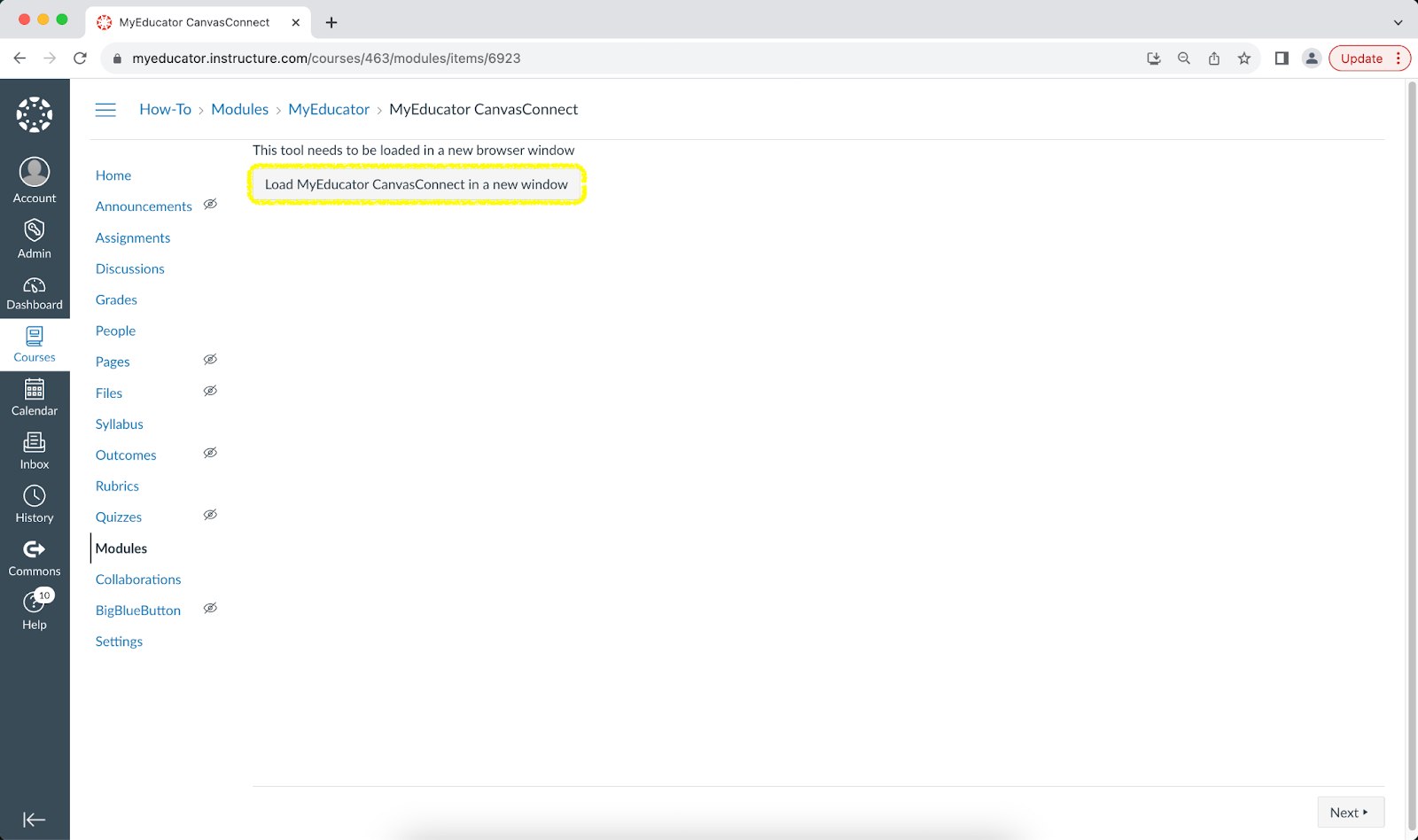Toggle the course navigation hamburger menu
Image resolution: width=1418 pixels, height=840 pixels.
click(x=105, y=110)
